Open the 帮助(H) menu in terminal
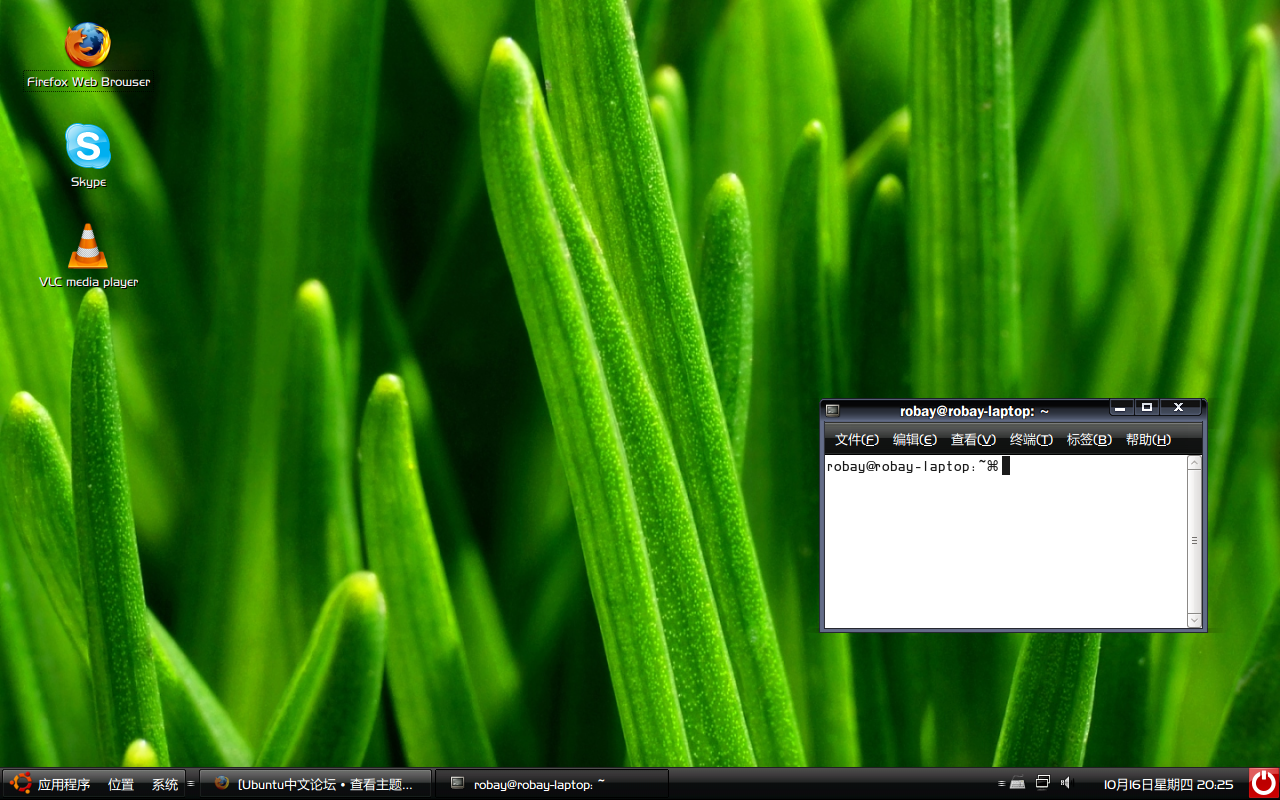 coord(1148,440)
